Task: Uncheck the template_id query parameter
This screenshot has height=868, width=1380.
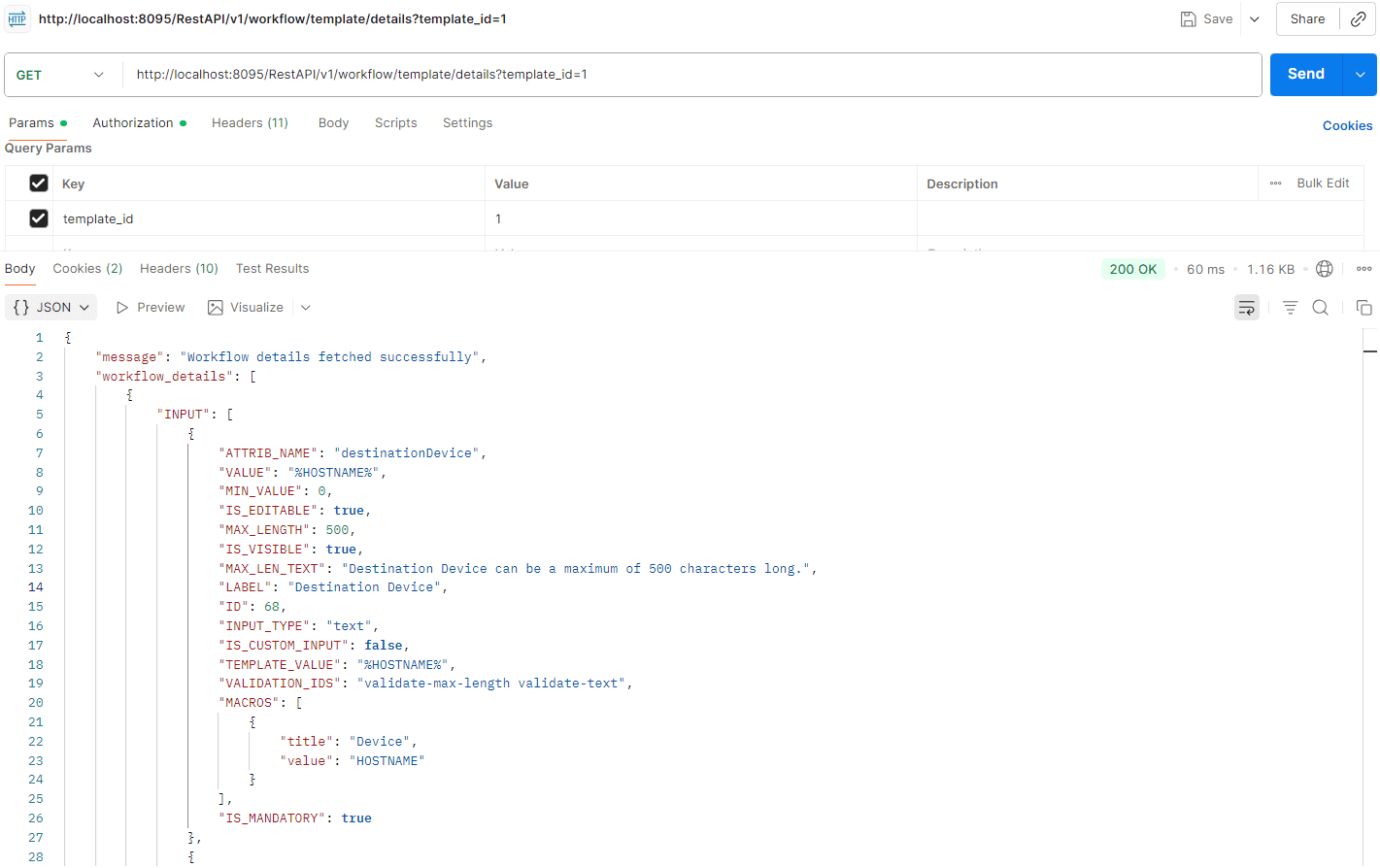Action: pos(39,218)
